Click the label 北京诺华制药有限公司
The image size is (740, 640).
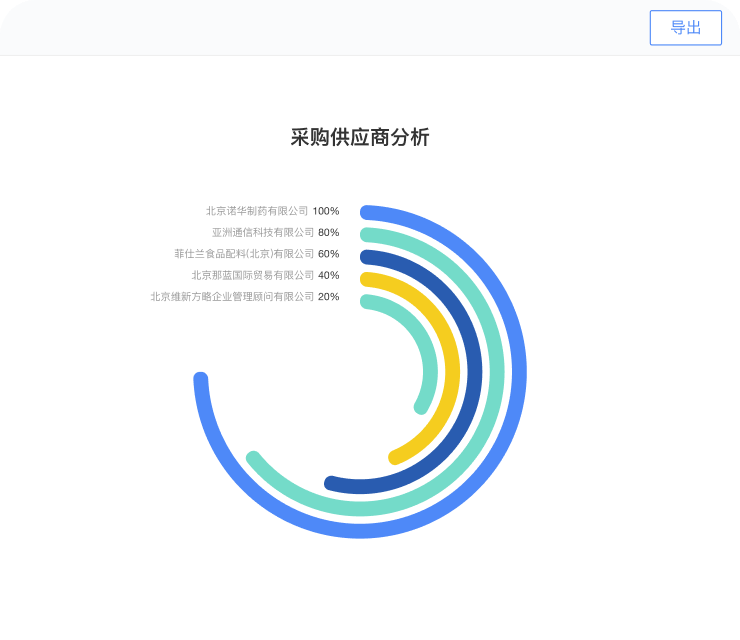(x=257, y=211)
